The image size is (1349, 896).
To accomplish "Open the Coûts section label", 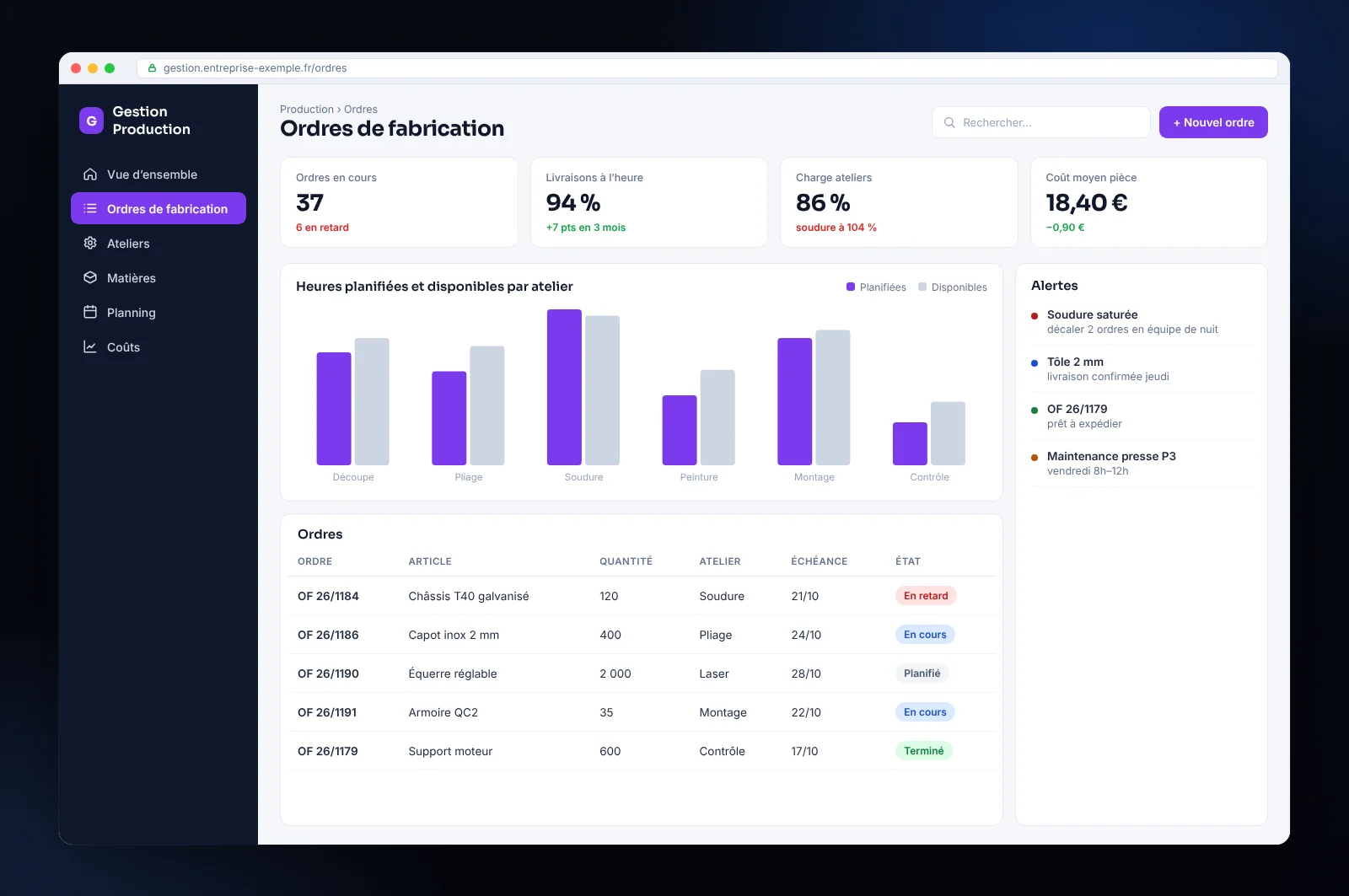I will 123,347.
